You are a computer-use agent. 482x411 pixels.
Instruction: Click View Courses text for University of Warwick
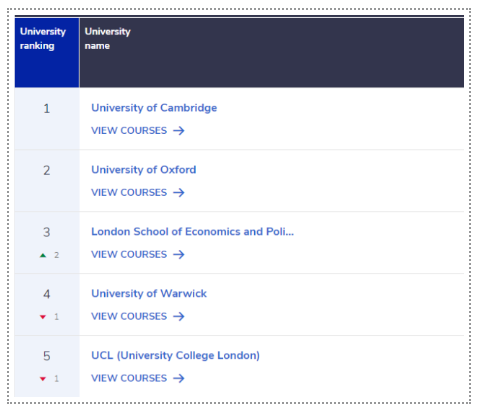pyautogui.click(x=129, y=316)
